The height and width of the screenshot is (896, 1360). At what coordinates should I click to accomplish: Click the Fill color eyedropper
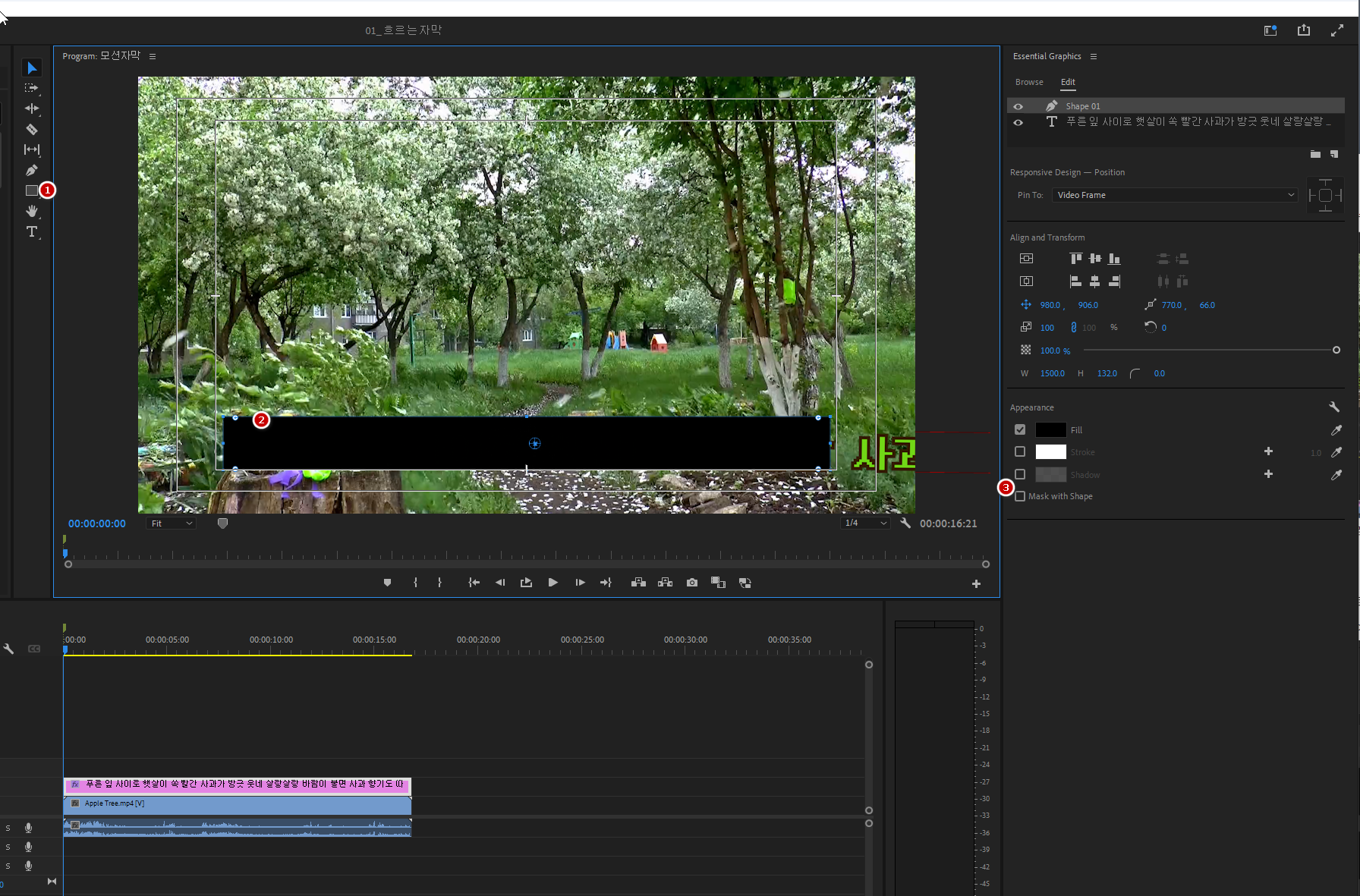point(1336,430)
